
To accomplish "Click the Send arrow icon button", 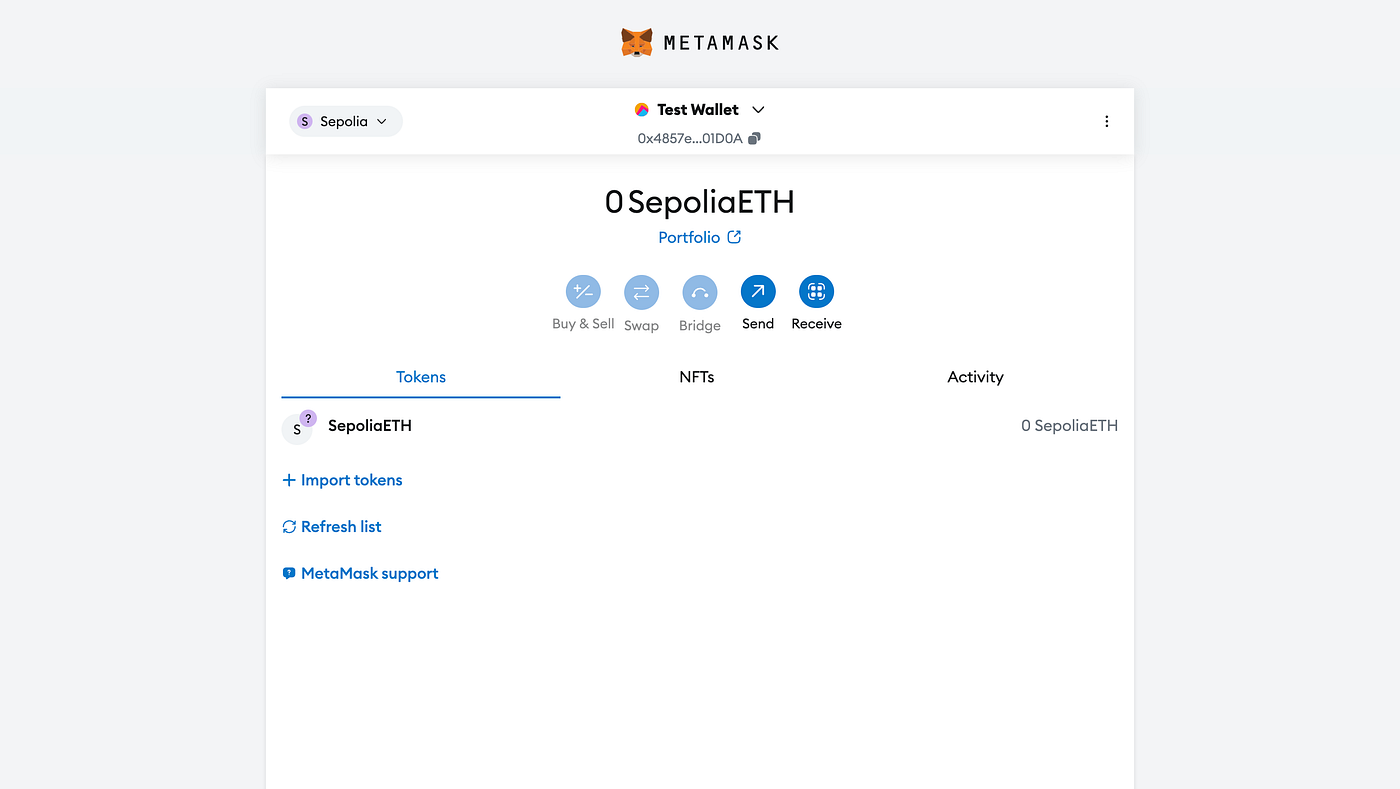I will point(758,292).
